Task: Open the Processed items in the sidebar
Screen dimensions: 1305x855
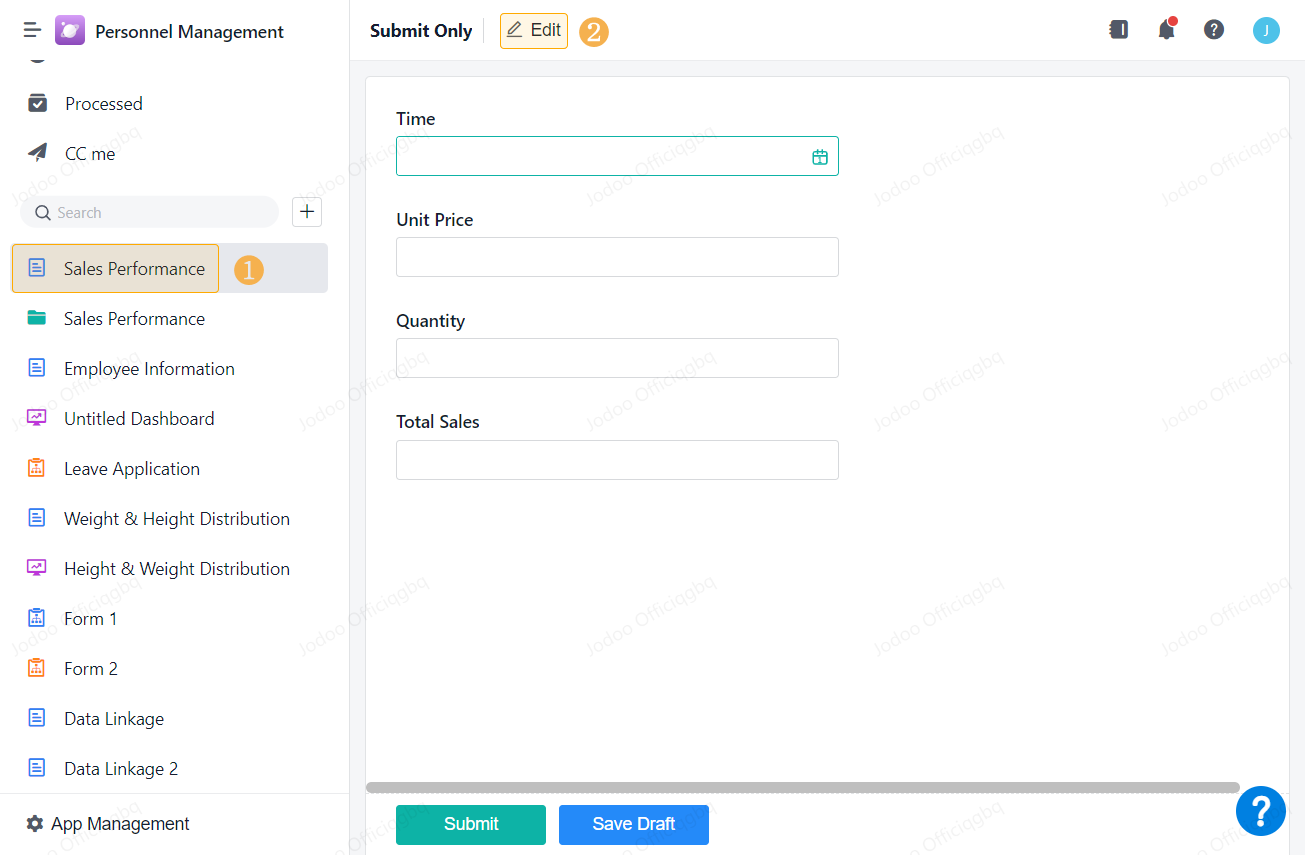Action: coord(102,103)
